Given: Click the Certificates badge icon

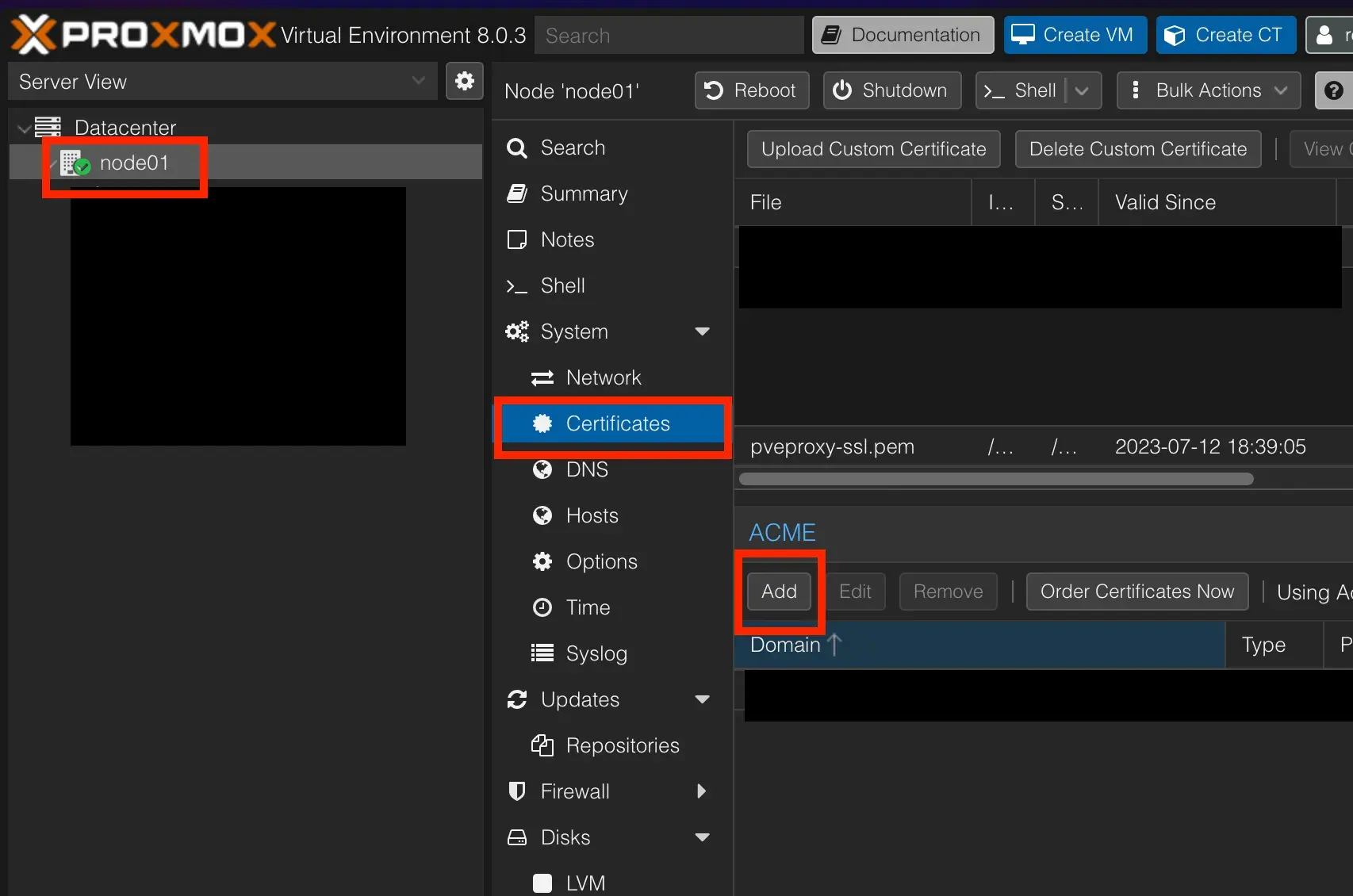Looking at the screenshot, I should click(x=542, y=423).
